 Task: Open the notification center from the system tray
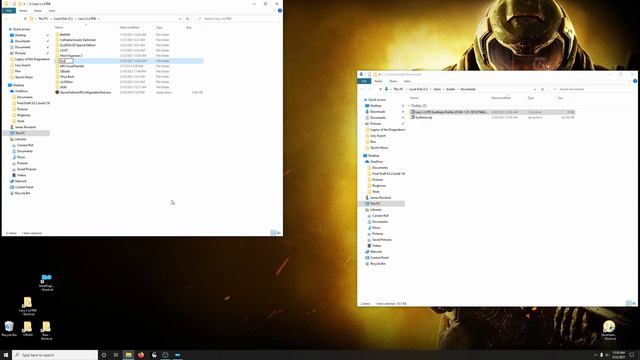[x=632, y=355]
